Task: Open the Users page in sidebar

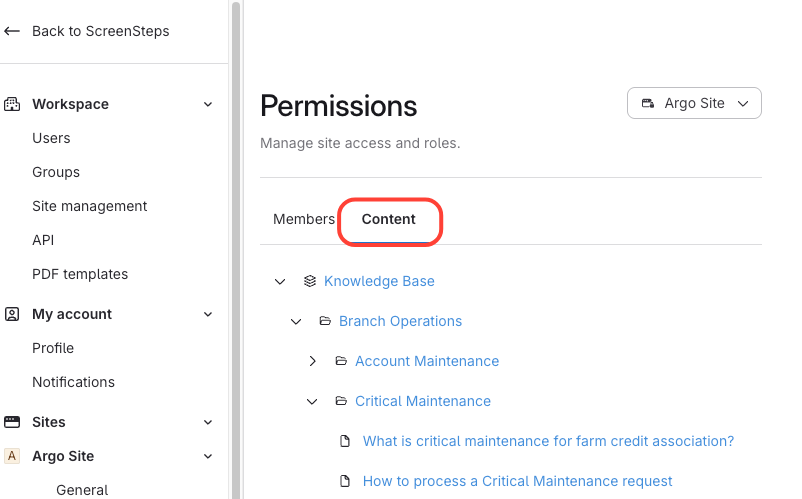Action: click(x=51, y=138)
